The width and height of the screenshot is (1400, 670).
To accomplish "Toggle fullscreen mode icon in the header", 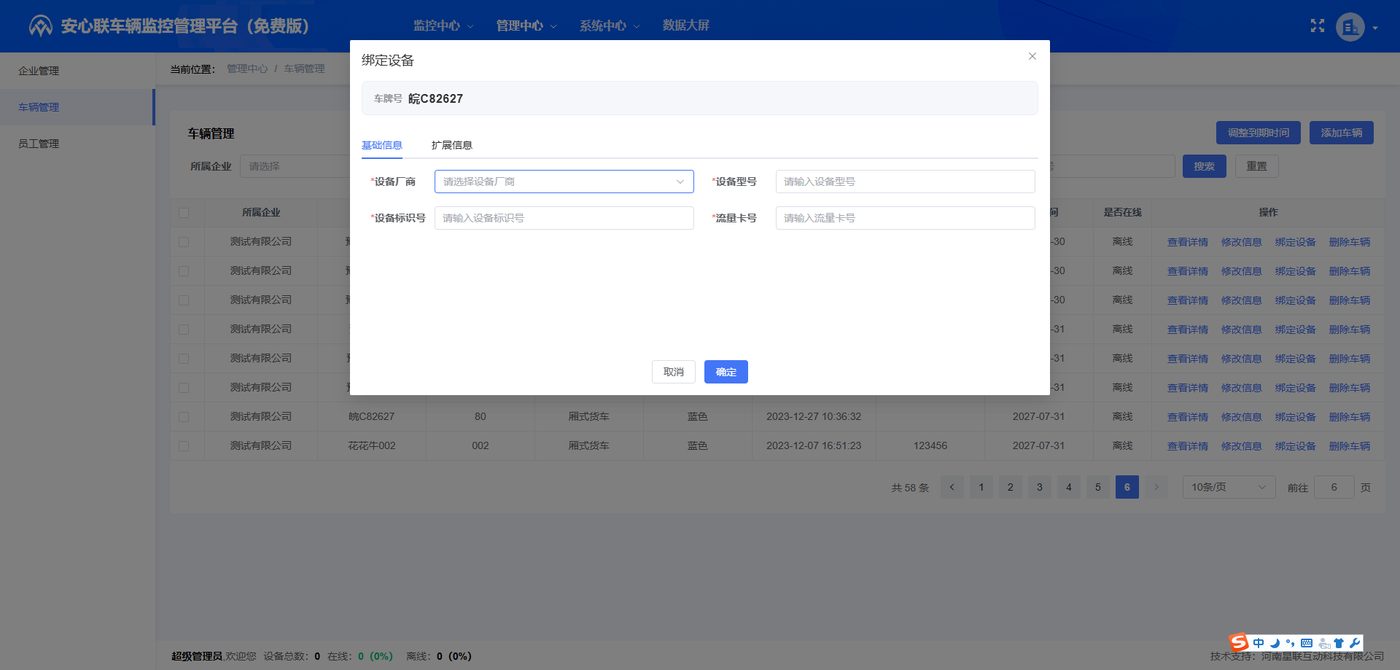I will pyautogui.click(x=1318, y=26).
